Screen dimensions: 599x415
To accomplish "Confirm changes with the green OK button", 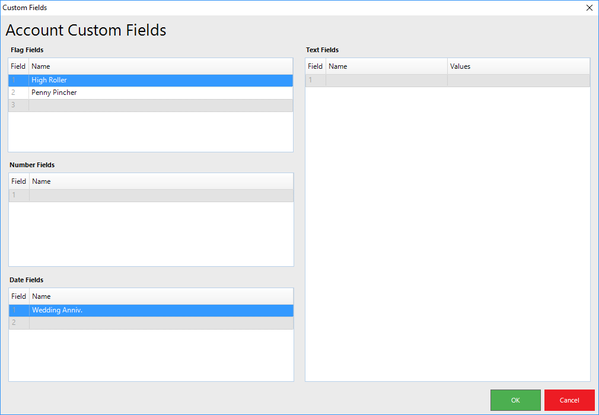I will tap(515, 400).
